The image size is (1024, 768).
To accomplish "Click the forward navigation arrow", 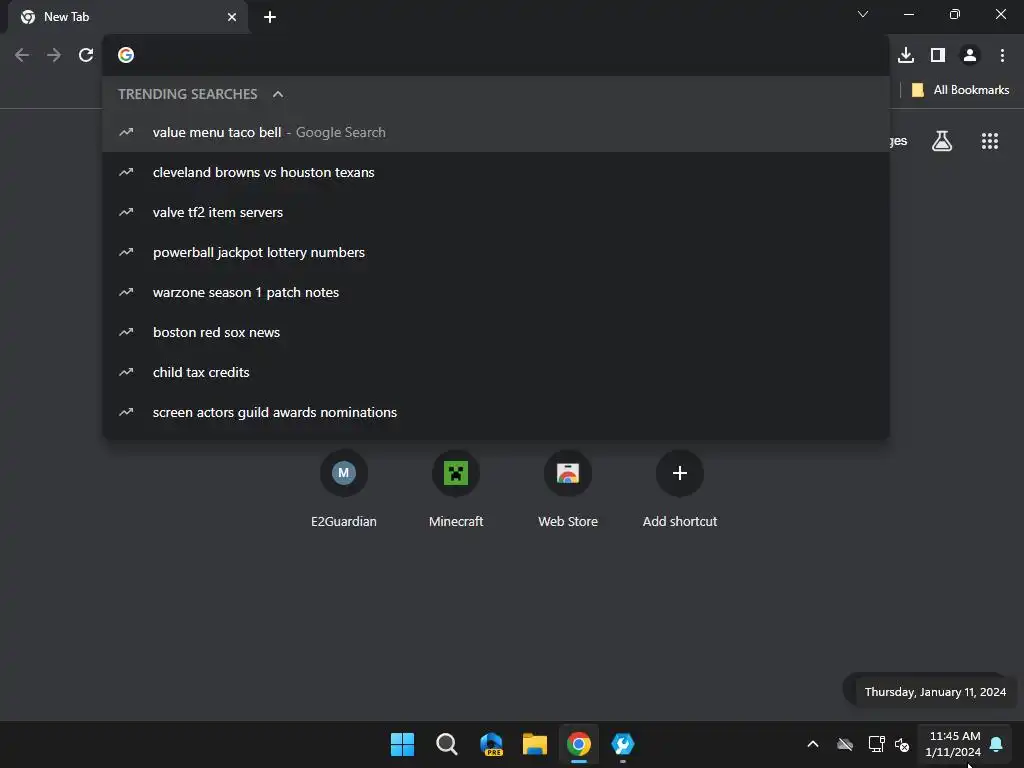I will pos(54,55).
